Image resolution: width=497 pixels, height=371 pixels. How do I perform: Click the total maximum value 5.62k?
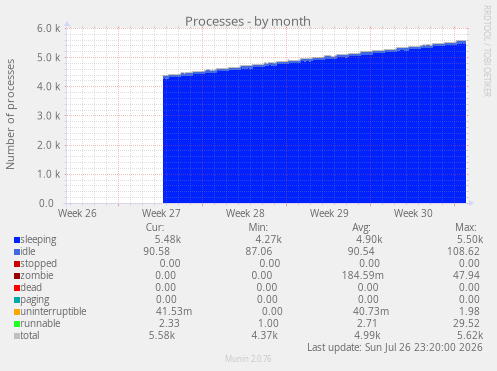pyautogui.click(x=470, y=335)
